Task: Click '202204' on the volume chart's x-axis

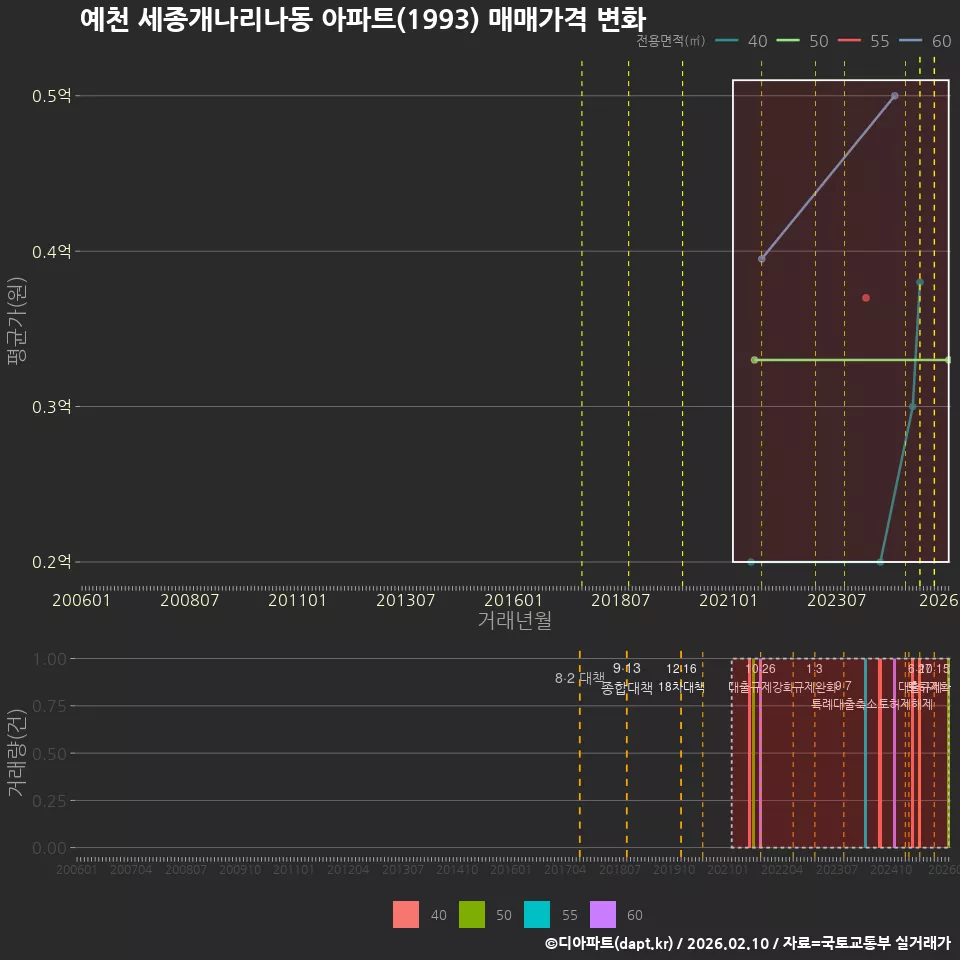Action: point(782,869)
